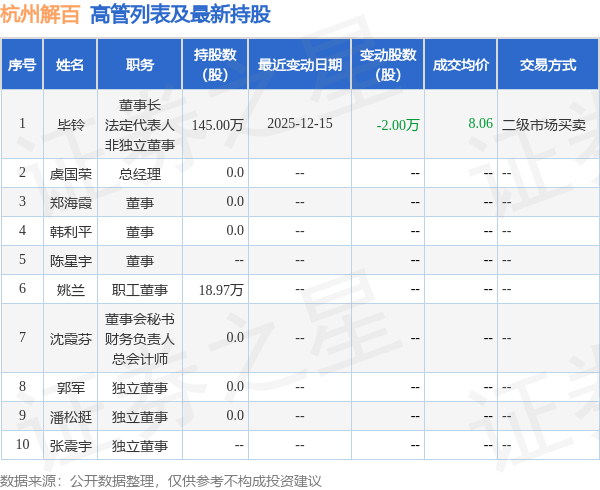600x490 pixels.
Task: Click the date 2025-12-15 cell
Action: [x=300, y=124]
